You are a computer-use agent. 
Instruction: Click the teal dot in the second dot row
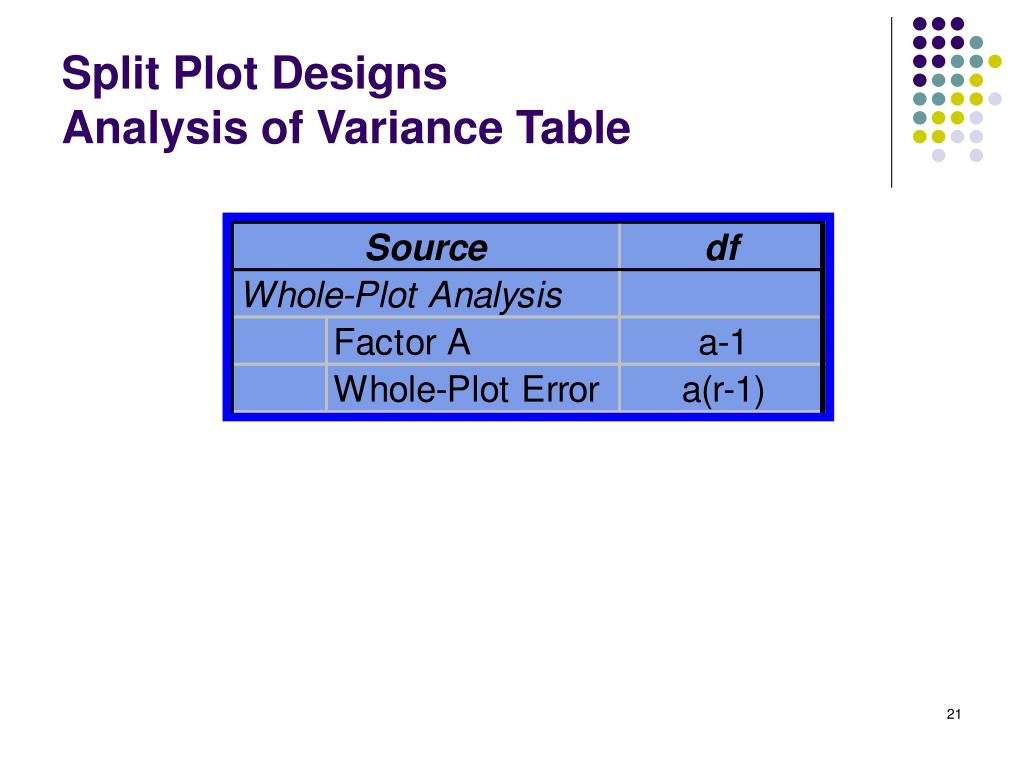pos(976,42)
